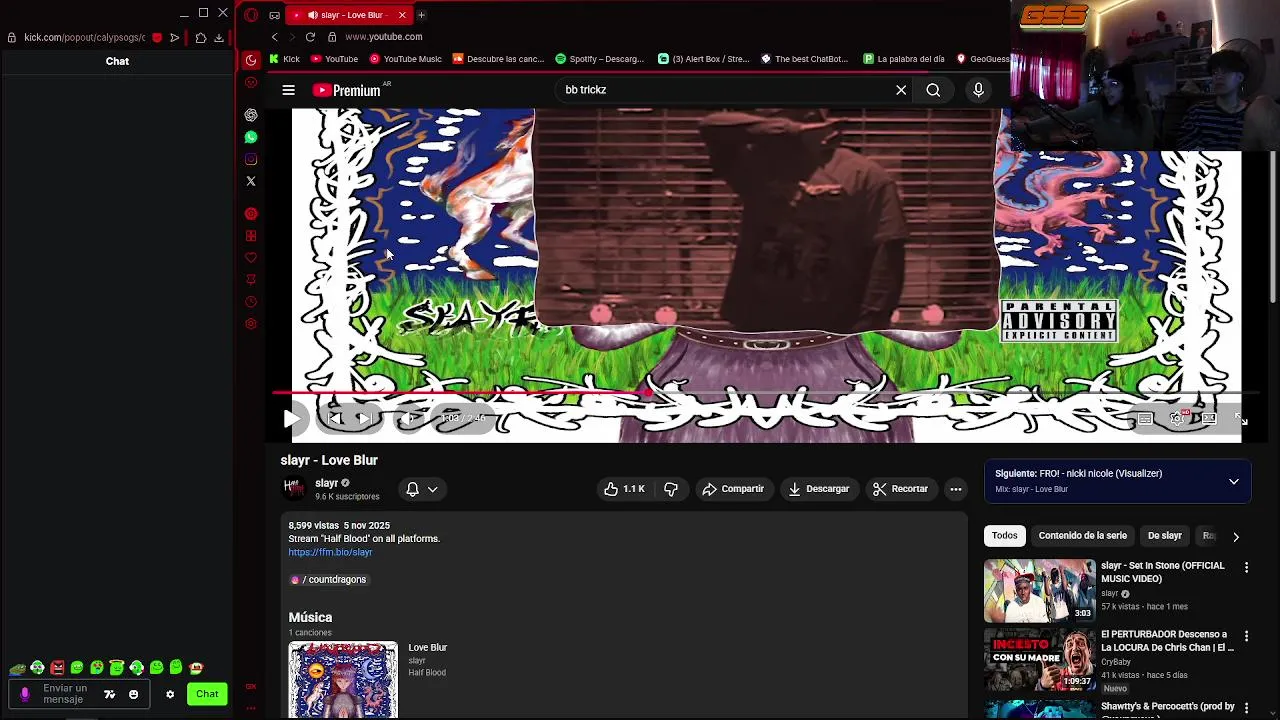
Task: Open The best ChatBot bookmark
Action: point(804,59)
